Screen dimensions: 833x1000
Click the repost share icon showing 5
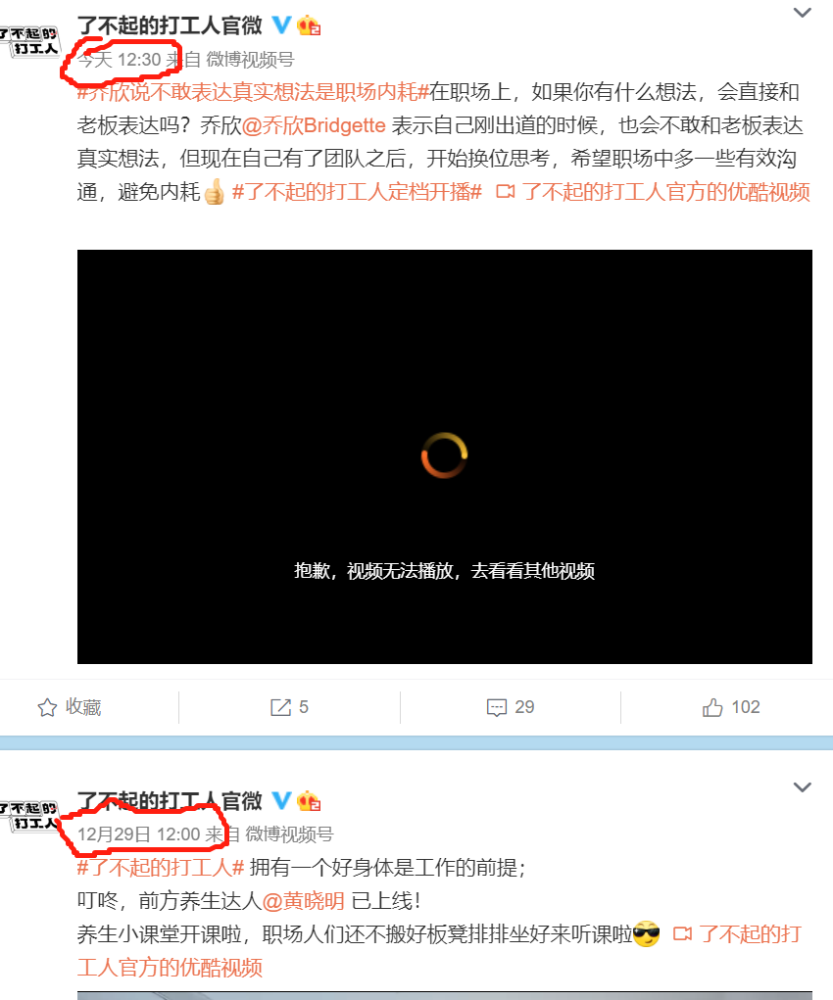point(281,707)
